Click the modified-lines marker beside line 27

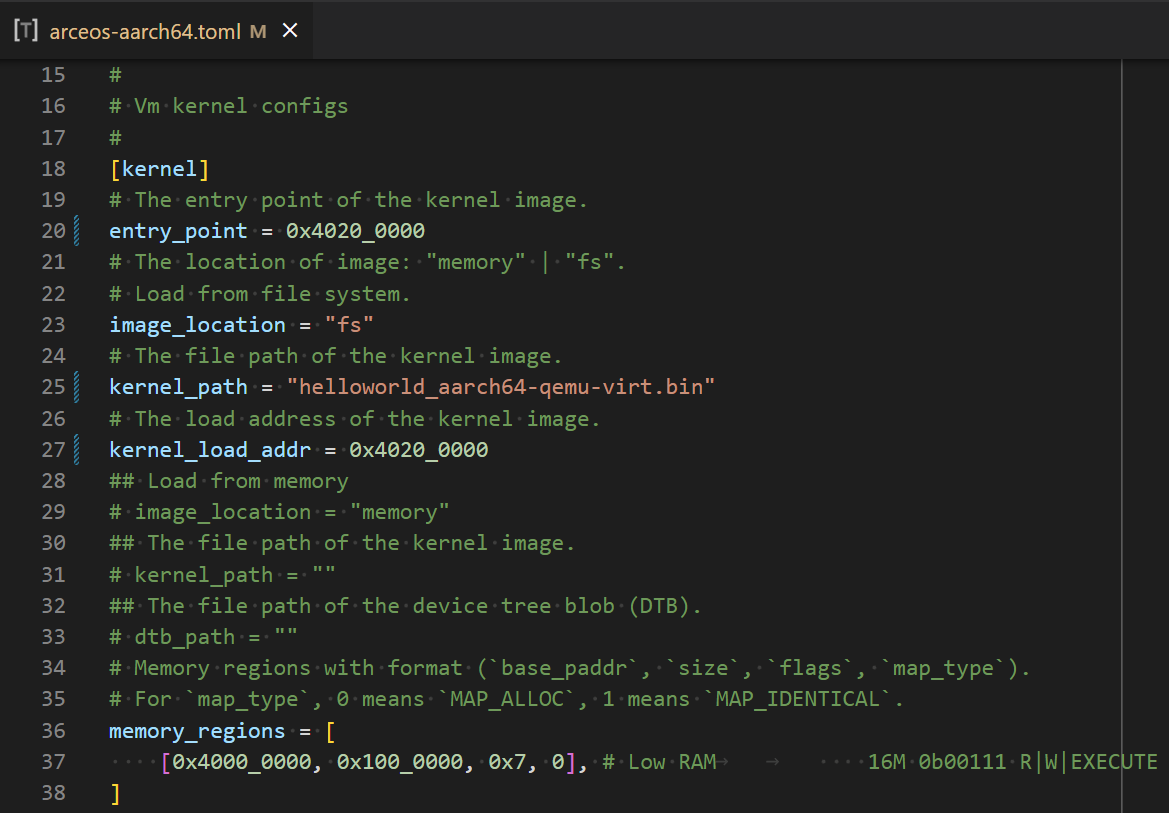[x=77, y=450]
